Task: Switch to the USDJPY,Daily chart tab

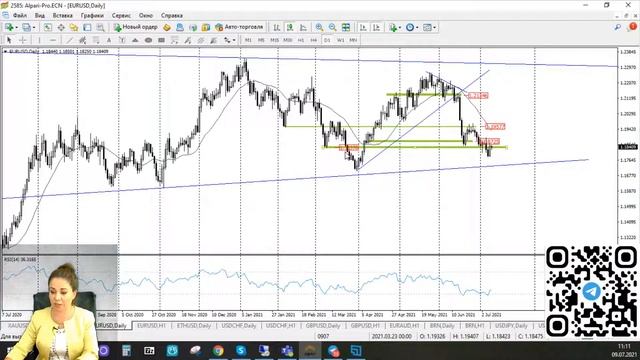Action: point(511,326)
